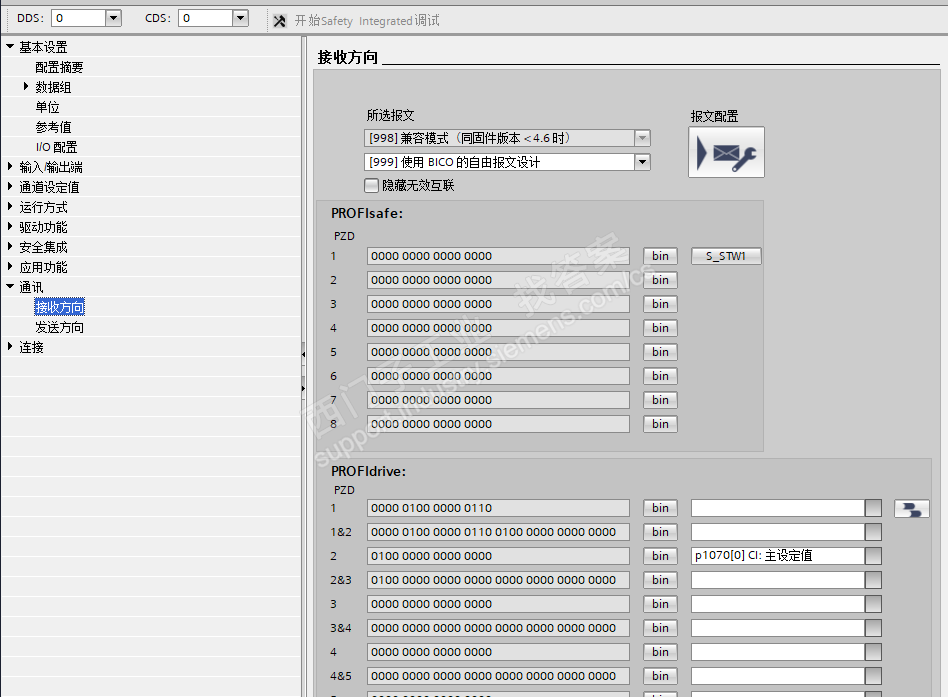Expand the 运行方式 tree node

click(x=10, y=206)
